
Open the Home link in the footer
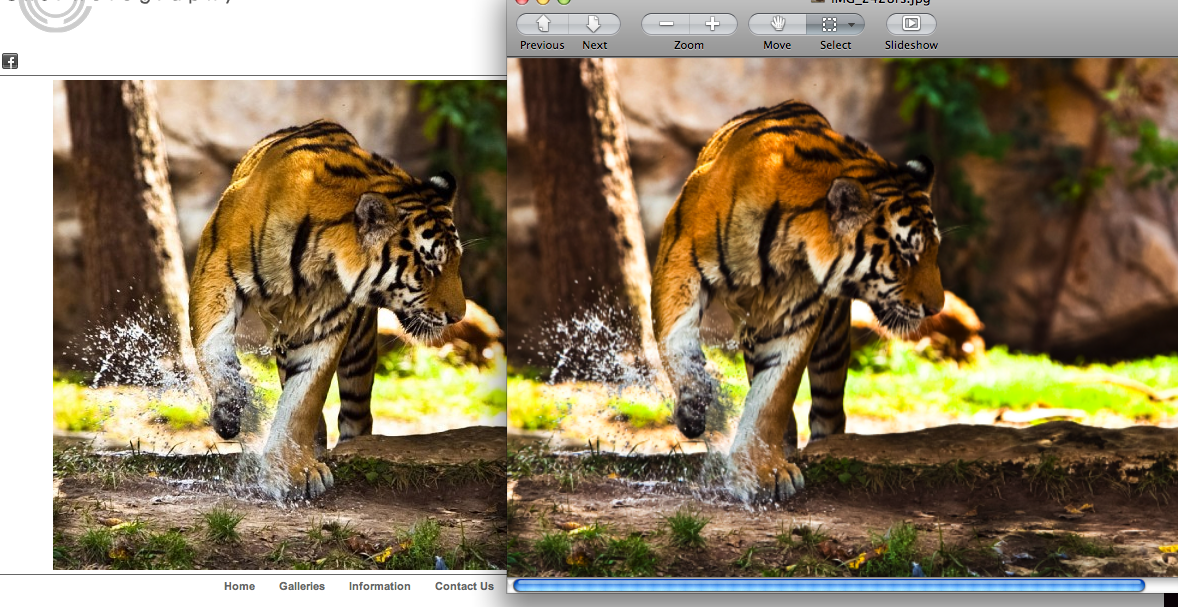tap(239, 586)
